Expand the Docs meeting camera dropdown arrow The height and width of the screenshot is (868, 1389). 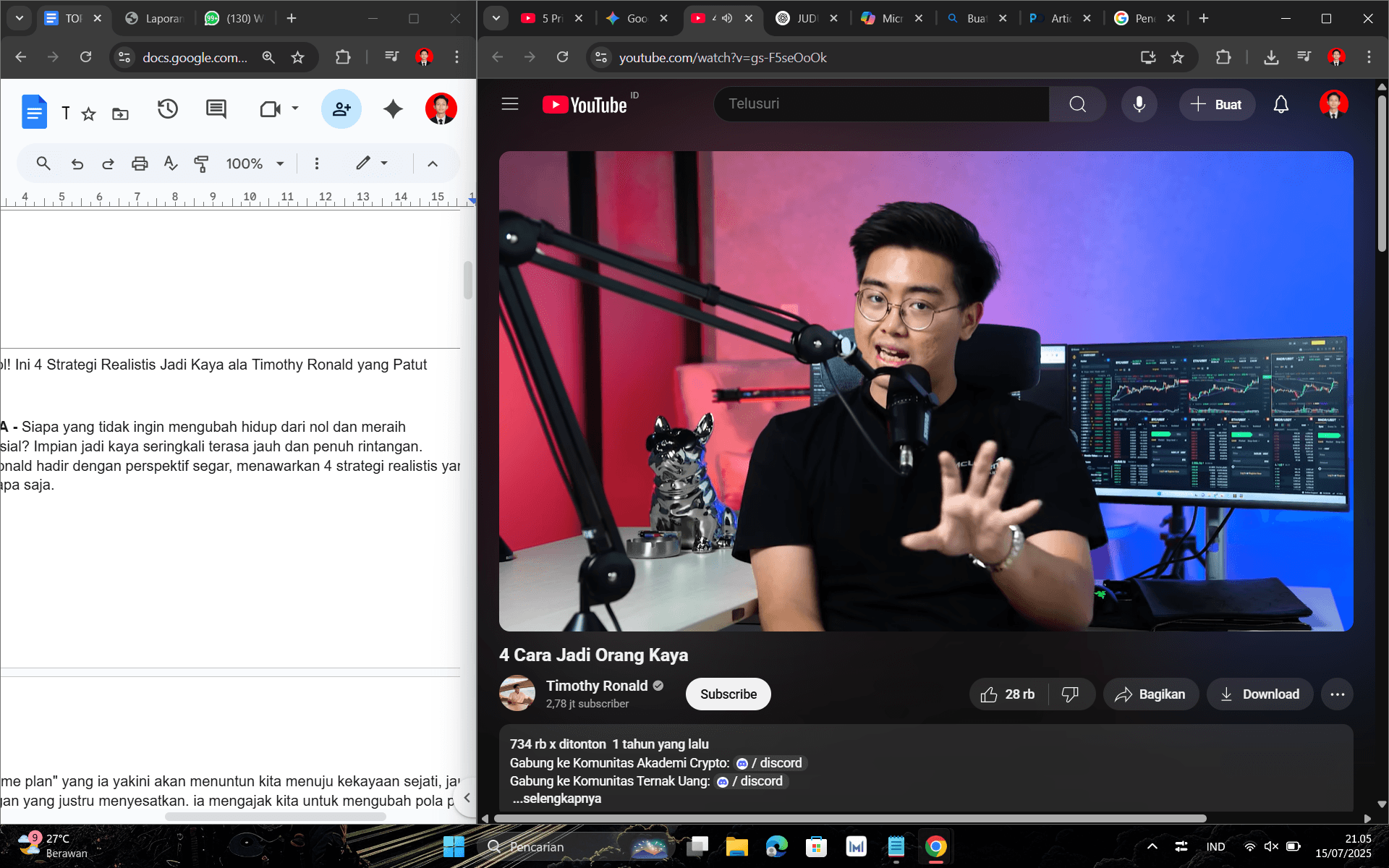(x=295, y=109)
